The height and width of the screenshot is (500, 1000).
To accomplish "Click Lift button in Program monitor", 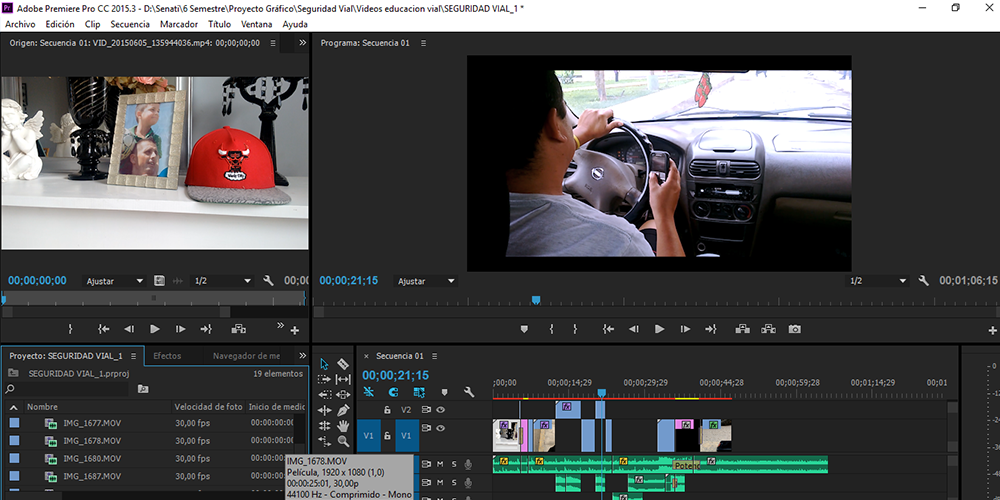I will (x=742, y=329).
